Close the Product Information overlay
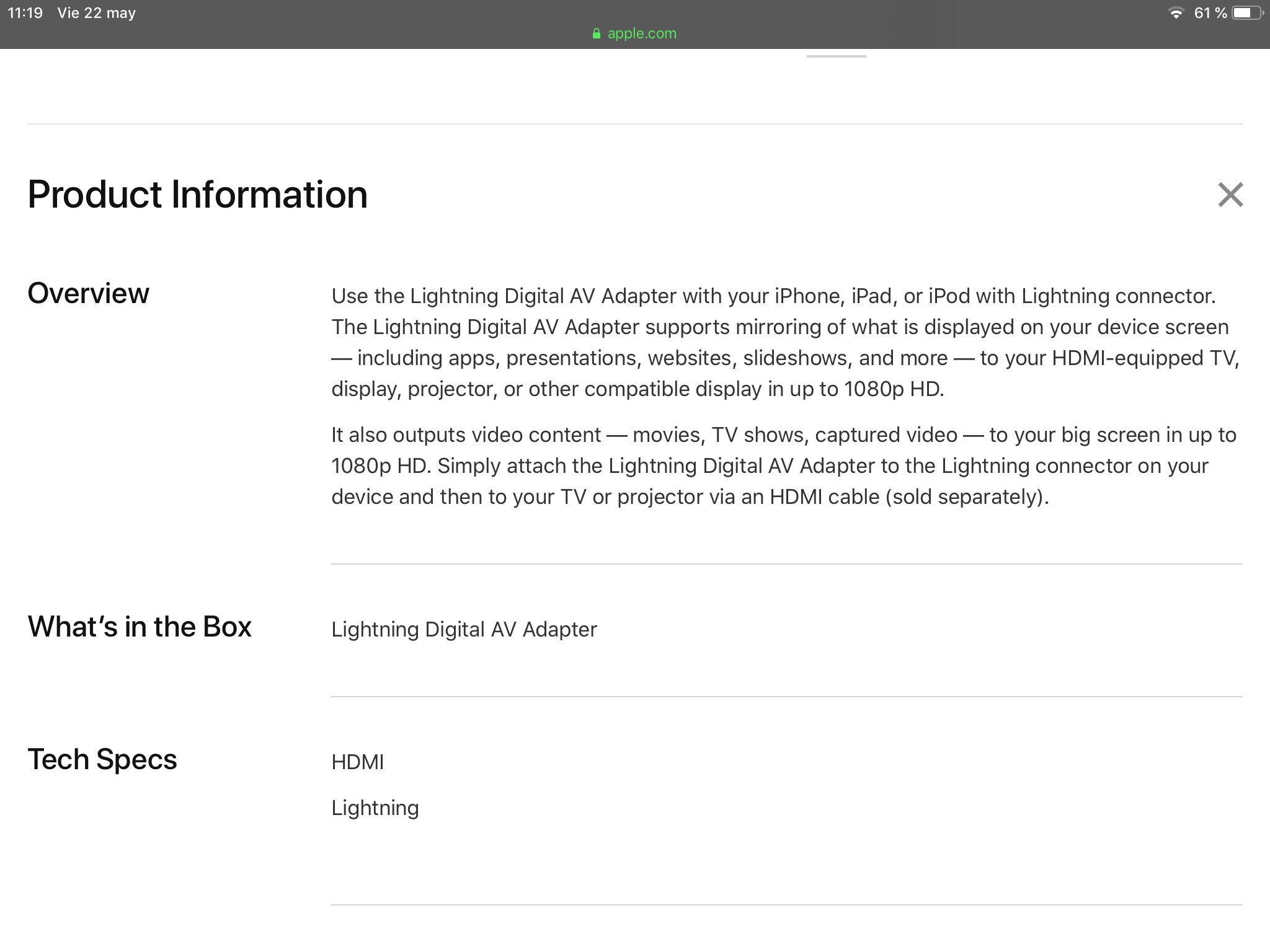The width and height of the screenshot is (1270, 952). [1230, 195]
